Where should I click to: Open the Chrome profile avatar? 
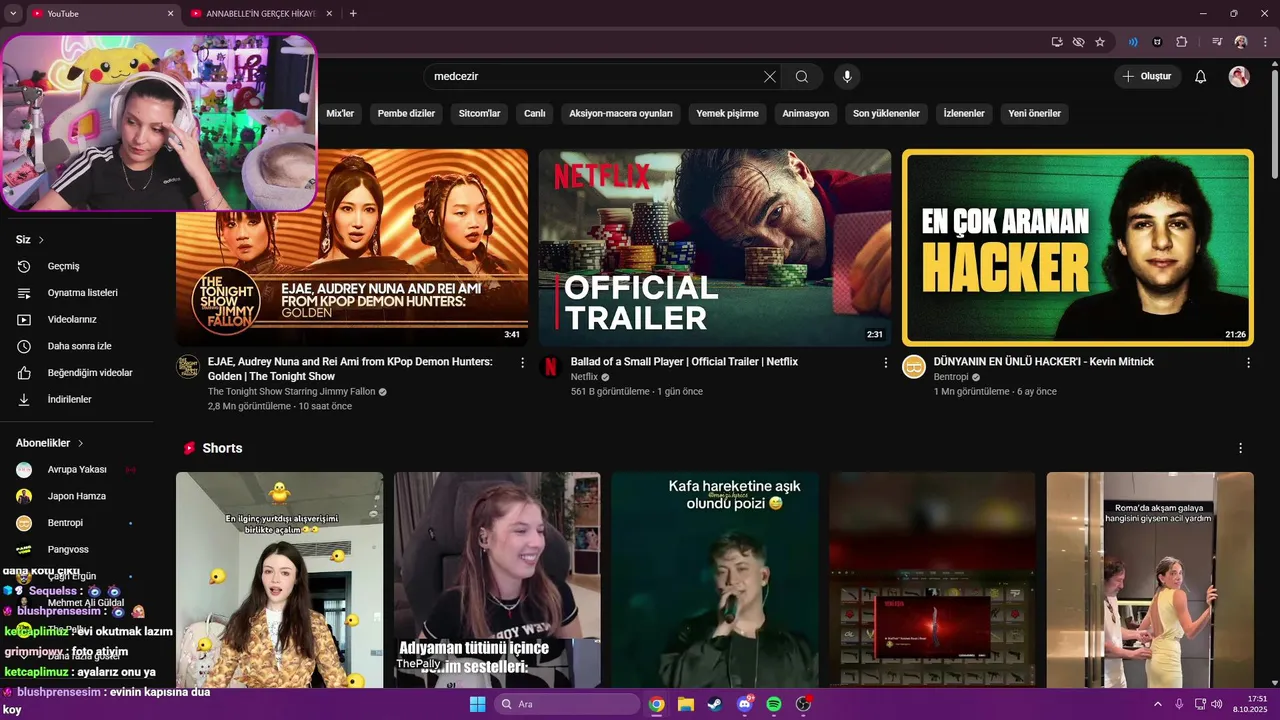pos(1241,42)
